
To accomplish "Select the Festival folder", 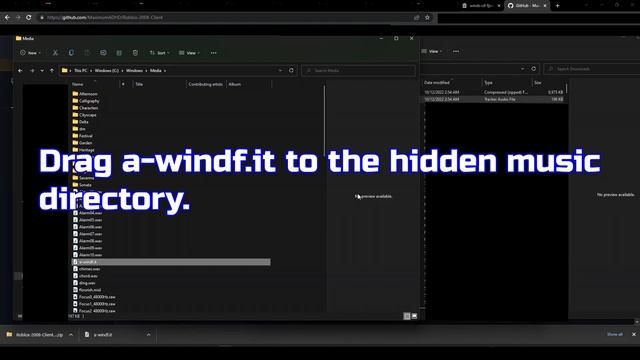I will point(86,136).
